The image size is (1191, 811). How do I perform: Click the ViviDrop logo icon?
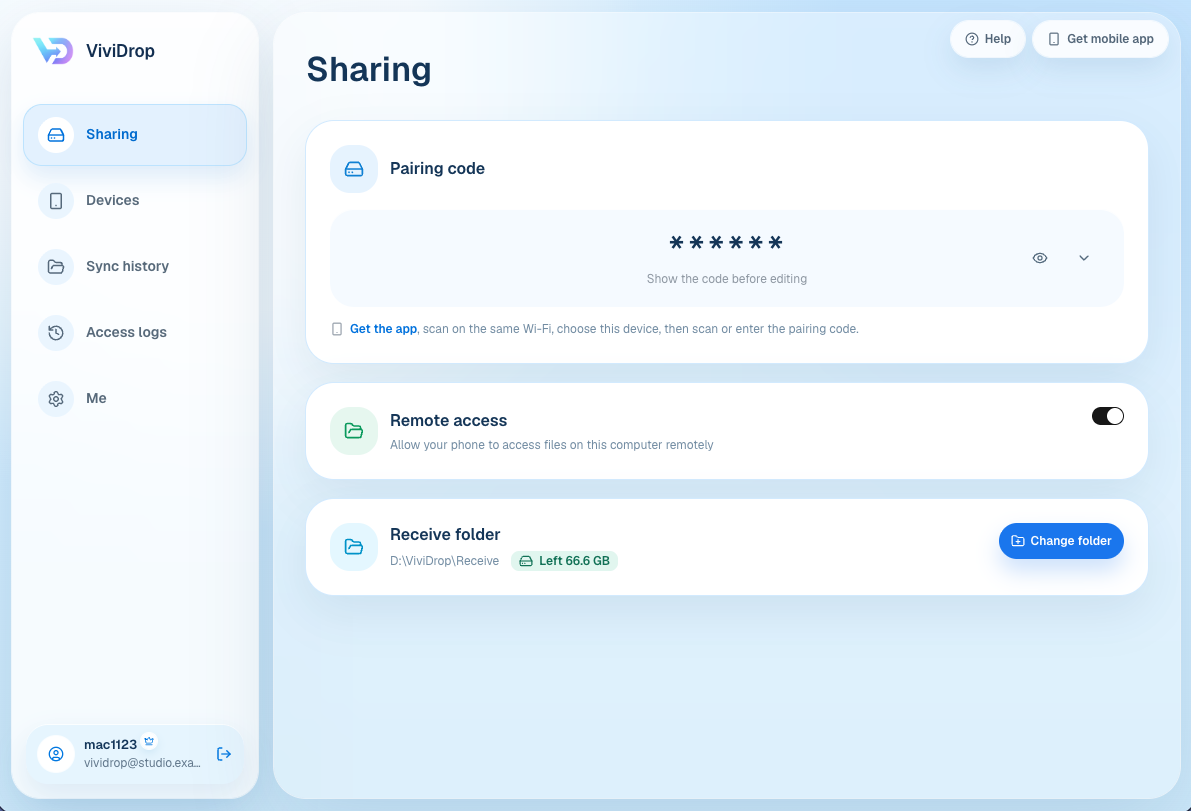coord(53,51)
